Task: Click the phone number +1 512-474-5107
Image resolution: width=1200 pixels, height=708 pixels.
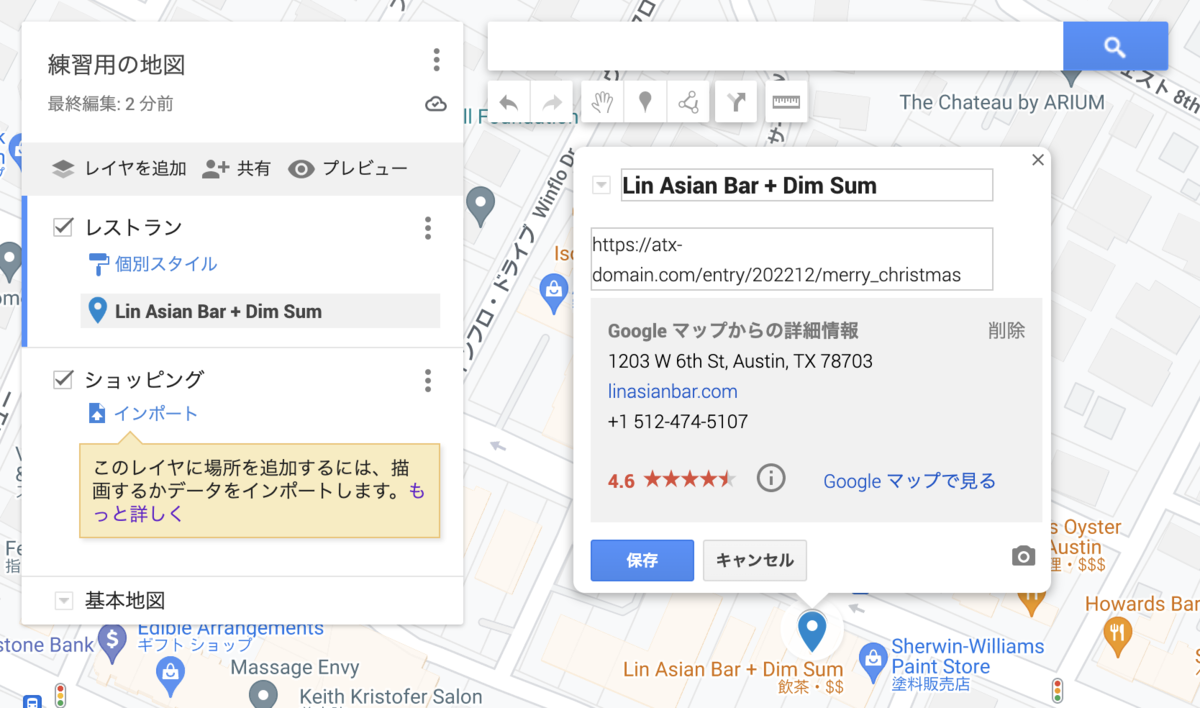Action: 678,422
